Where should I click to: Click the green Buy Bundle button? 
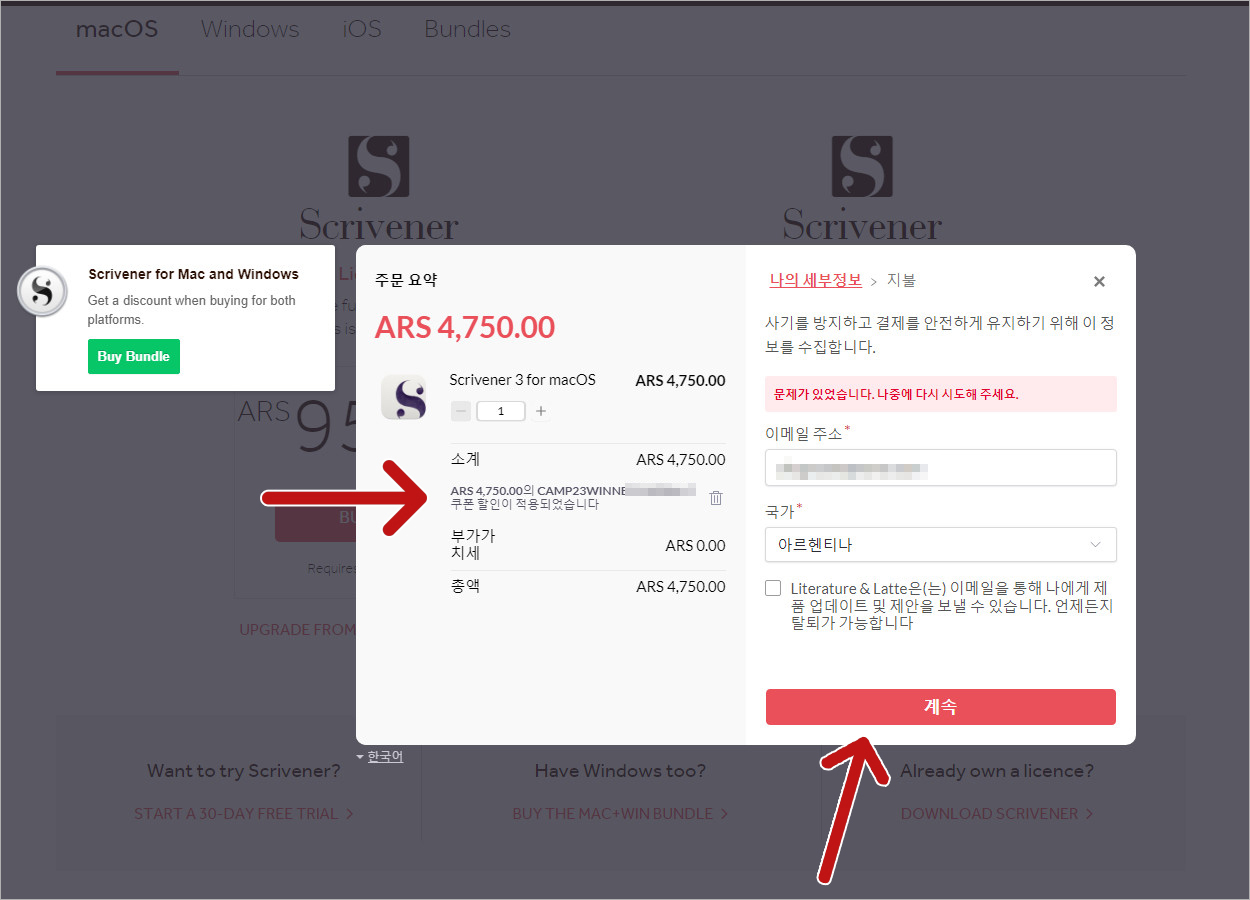coord(134,357)
